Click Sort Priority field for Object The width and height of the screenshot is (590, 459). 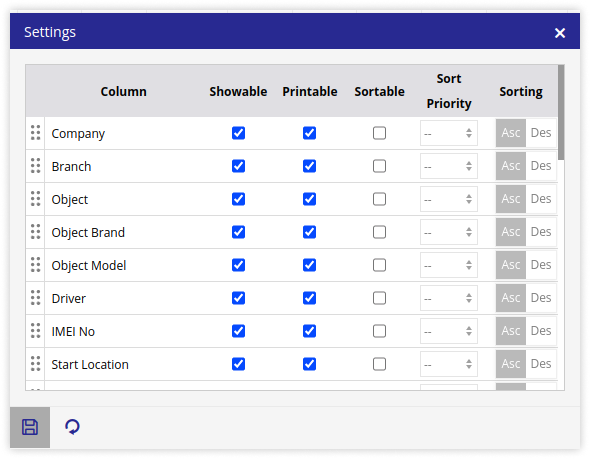(x=449, y=199)
